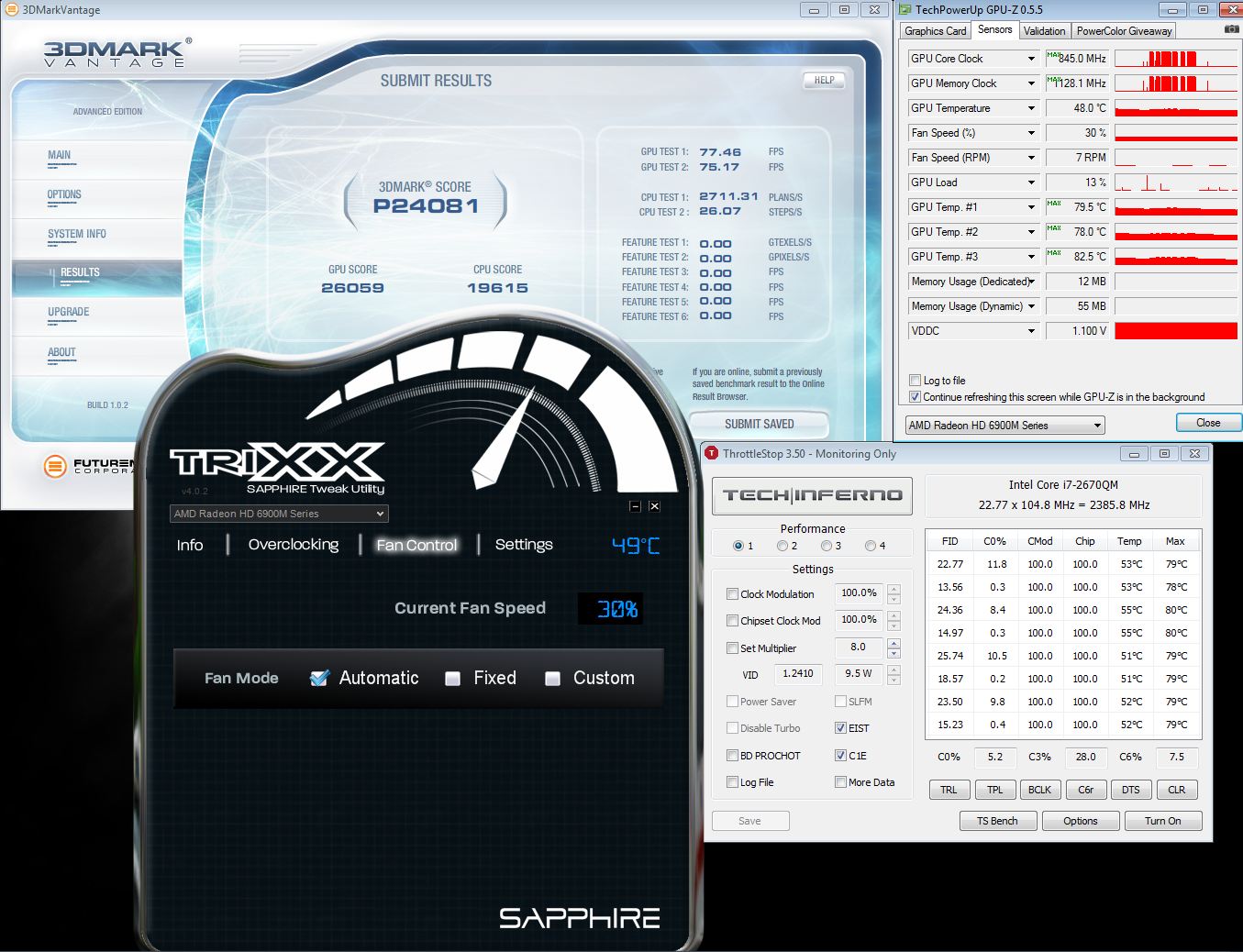Open 3DMark About menu
1243x952 pixels.
pos(61,352)
